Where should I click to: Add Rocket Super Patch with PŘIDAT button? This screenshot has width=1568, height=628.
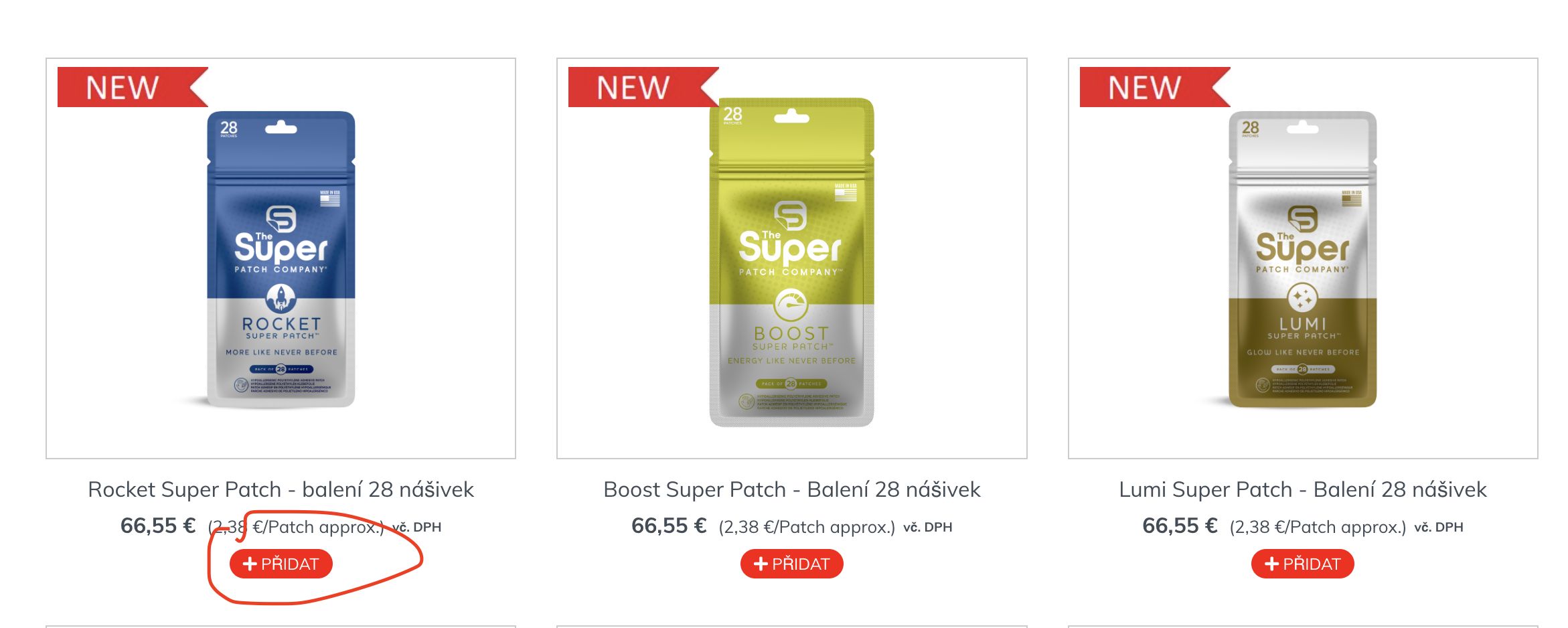click(x=281, y=564)
